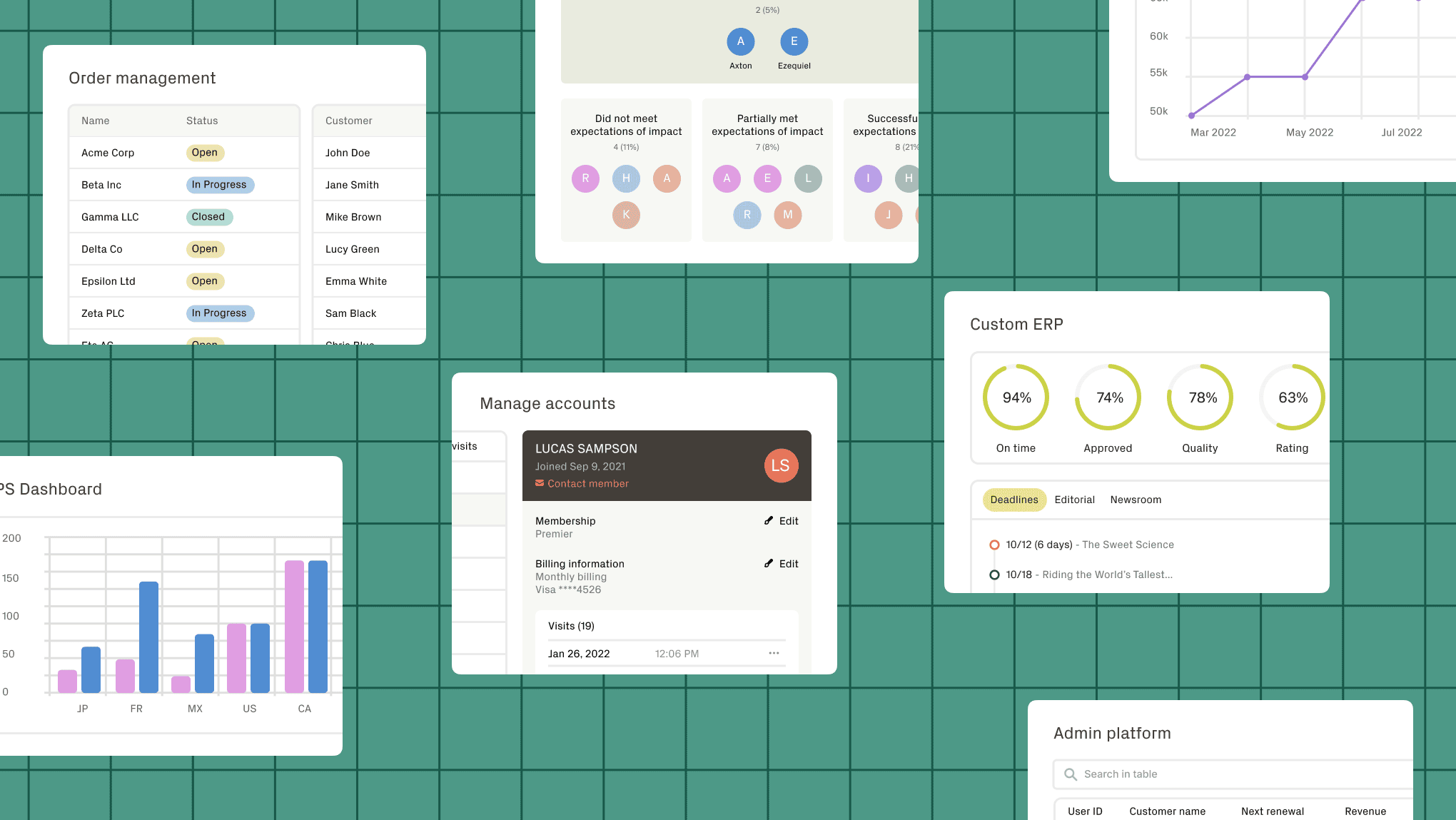
Task: Click the 94% On time progress ring
Action: point(1016,398)
